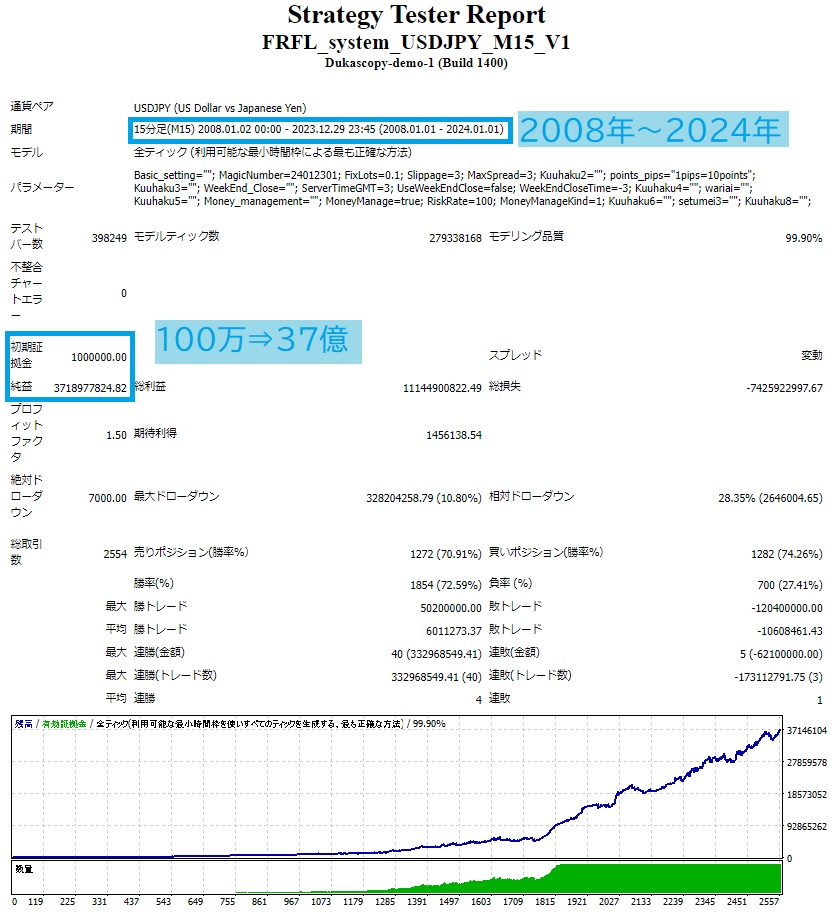Click the モデリング品質 label
Screen dimensions: 839x912
tap(526, 236)
